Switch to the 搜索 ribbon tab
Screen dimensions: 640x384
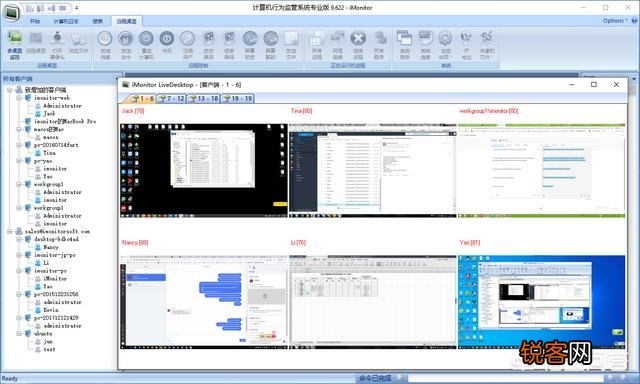[98, 21]
